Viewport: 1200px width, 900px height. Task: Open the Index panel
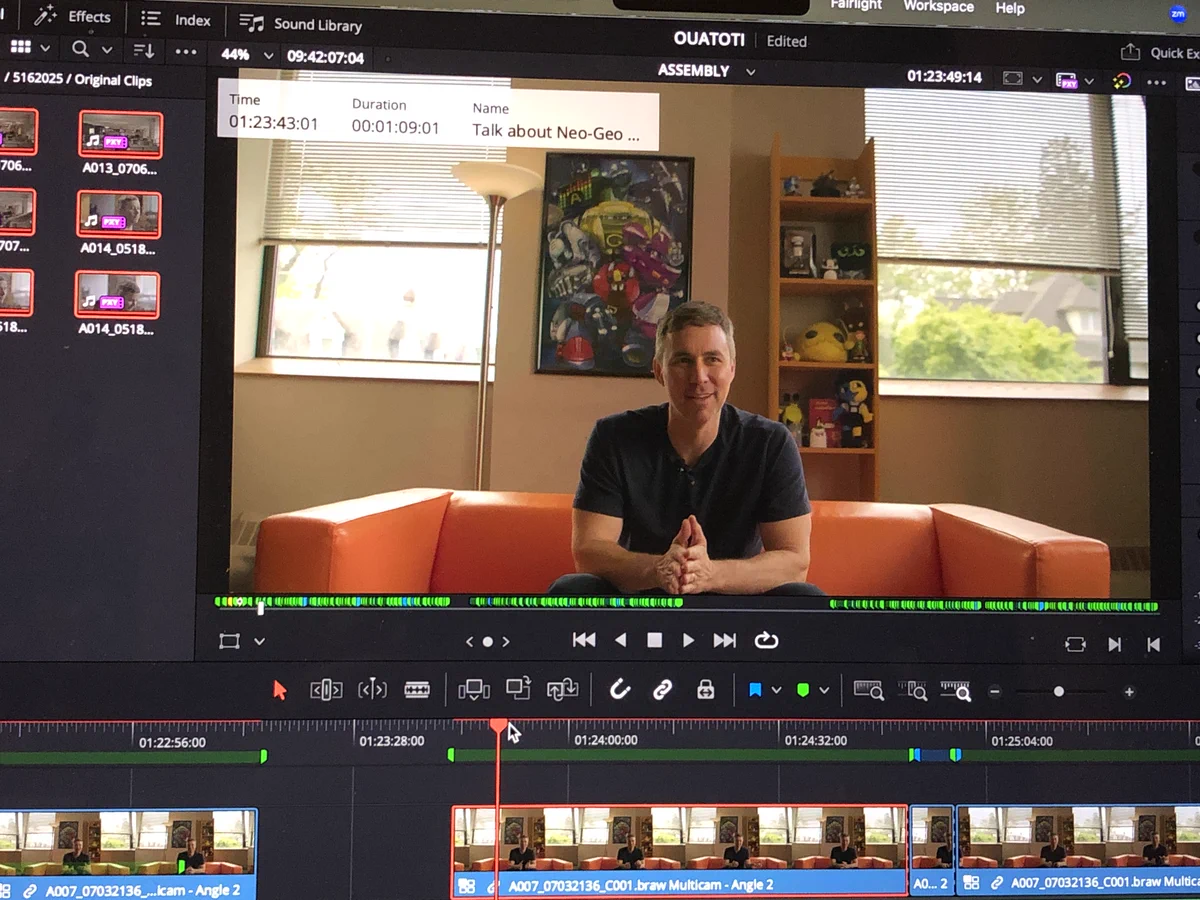pos(176,19)
